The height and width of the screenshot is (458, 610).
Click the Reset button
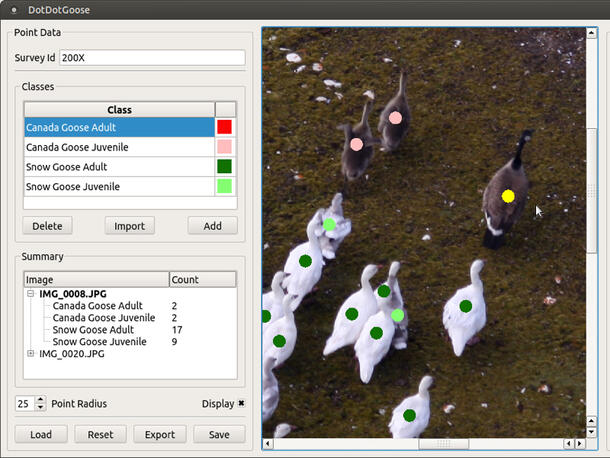click(100, 434)
